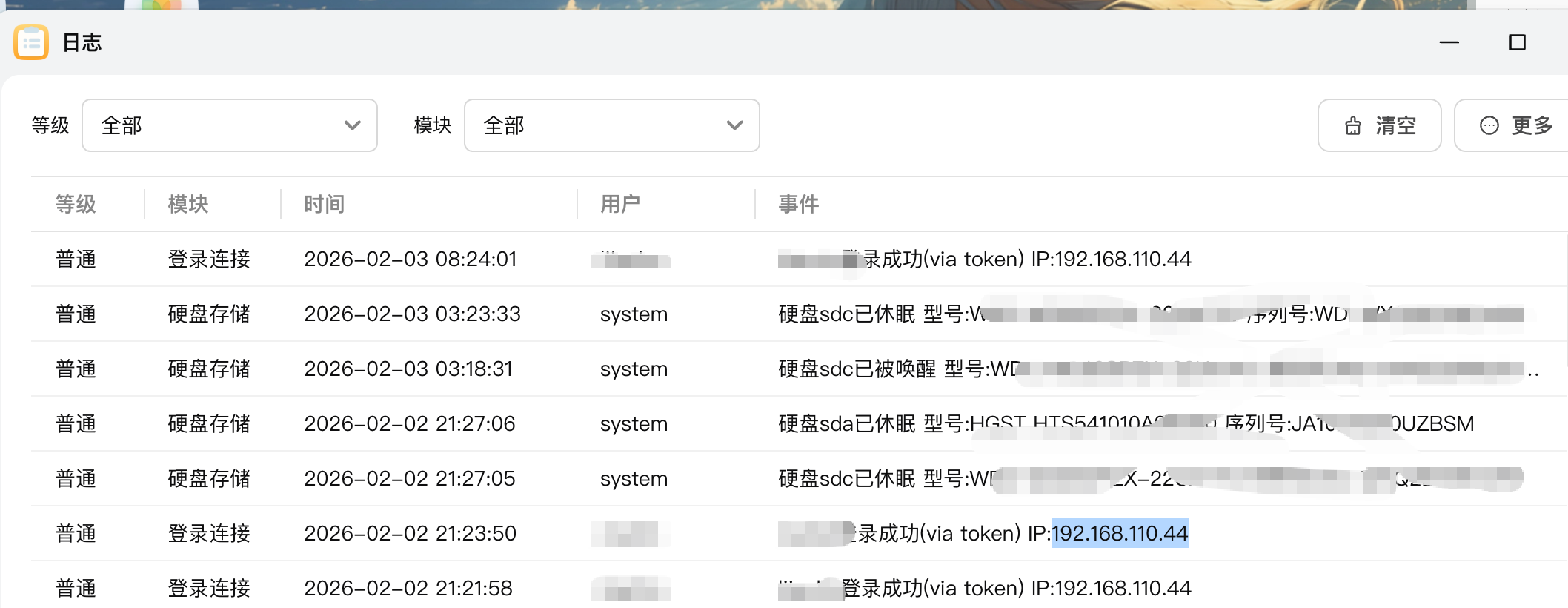Maximize the 日志 window
The height and width of the screenshot is (608, 1568).
(1518, 43)
